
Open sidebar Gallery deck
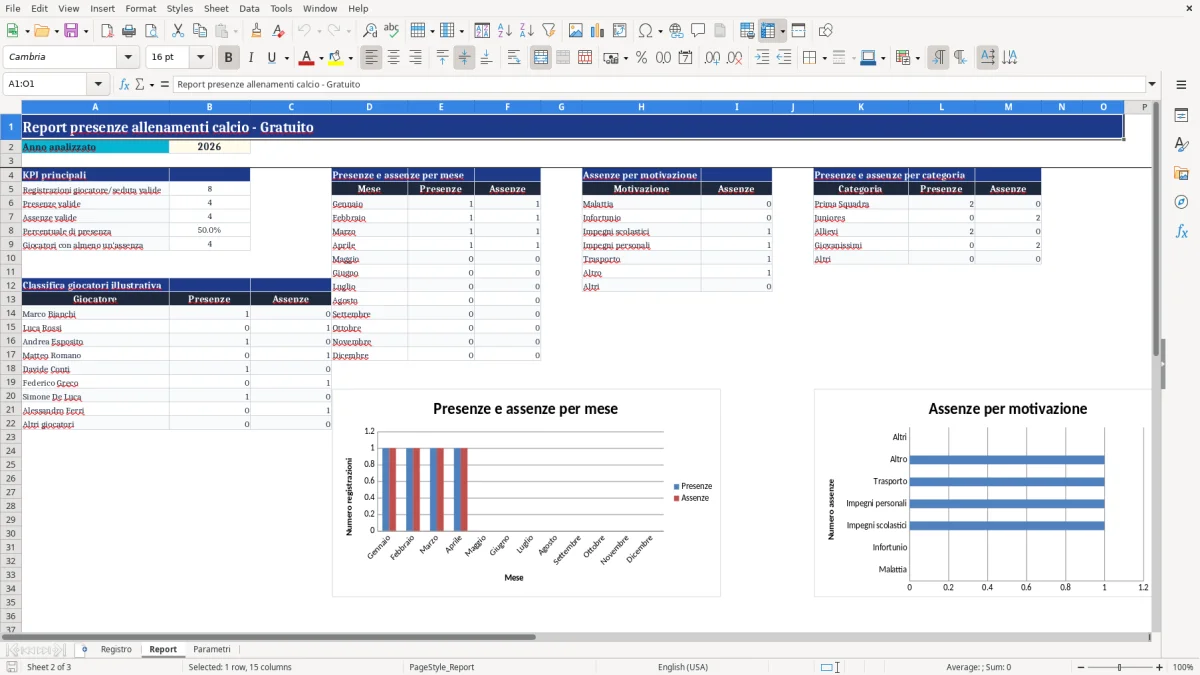click(x=1181, y=174)
